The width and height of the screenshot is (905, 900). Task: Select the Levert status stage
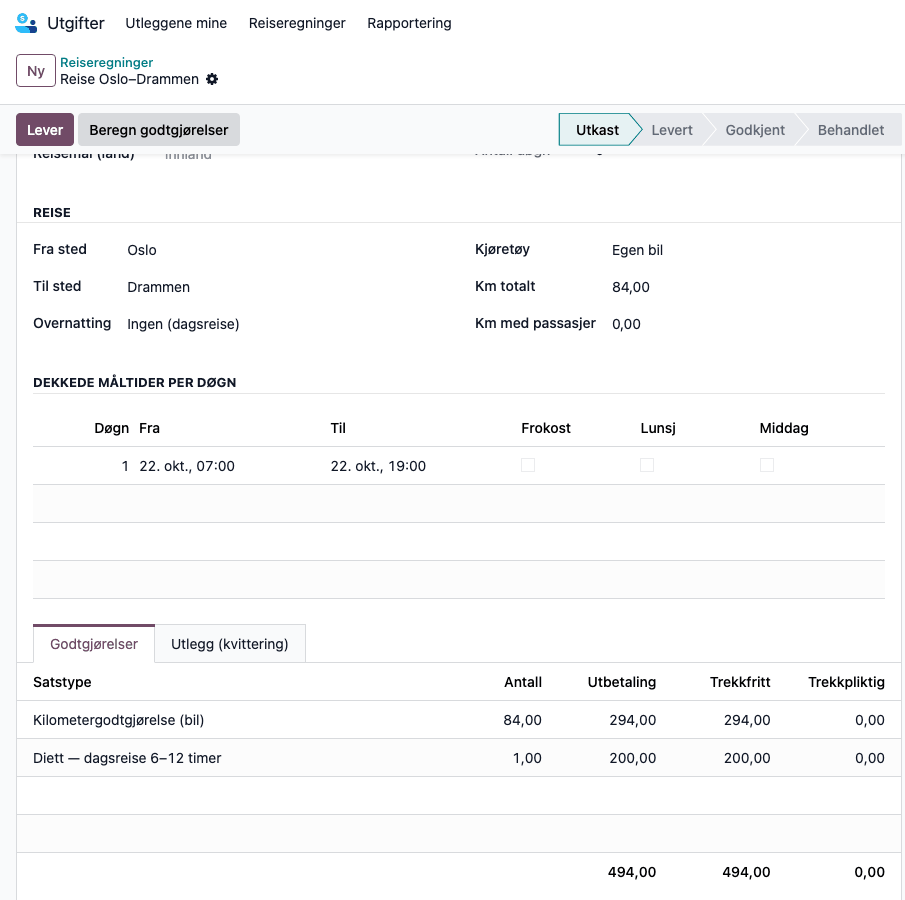coord(672,130)
